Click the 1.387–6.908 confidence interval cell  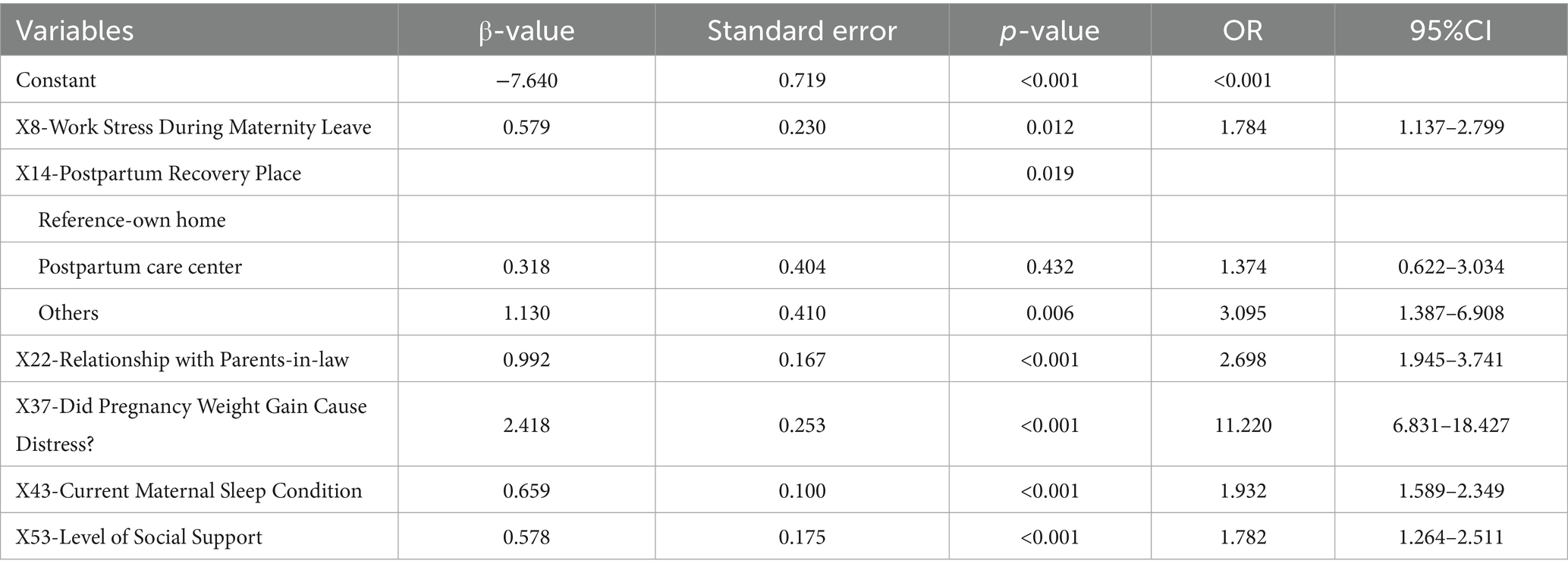[x=1451, y=313]
